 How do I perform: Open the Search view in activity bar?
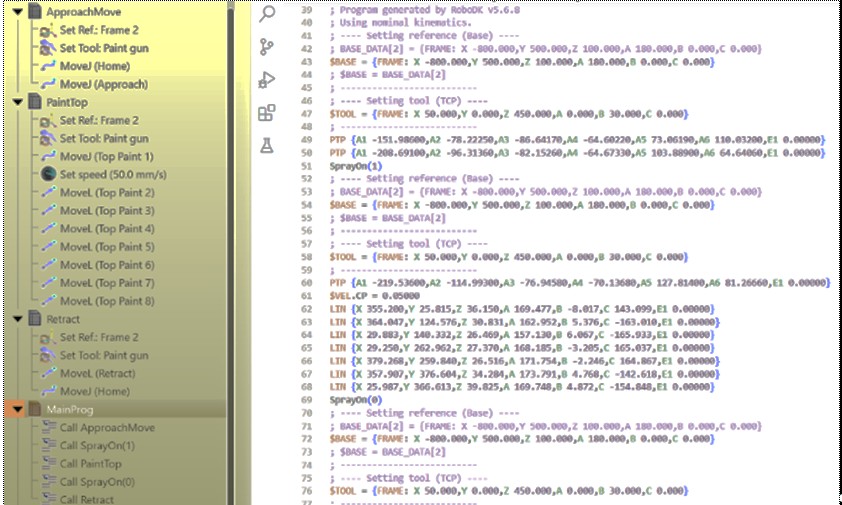267,13
